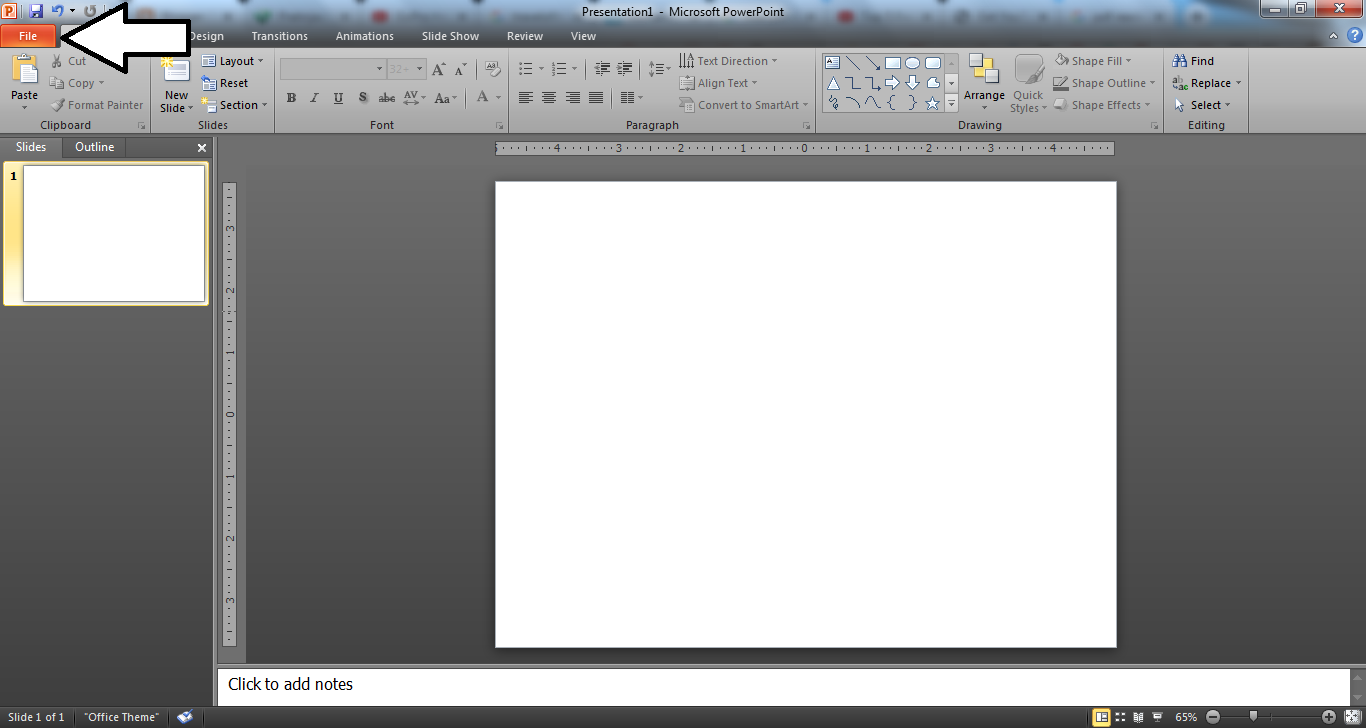
Task: Reset the slide layout
Action: click(226, 83)
